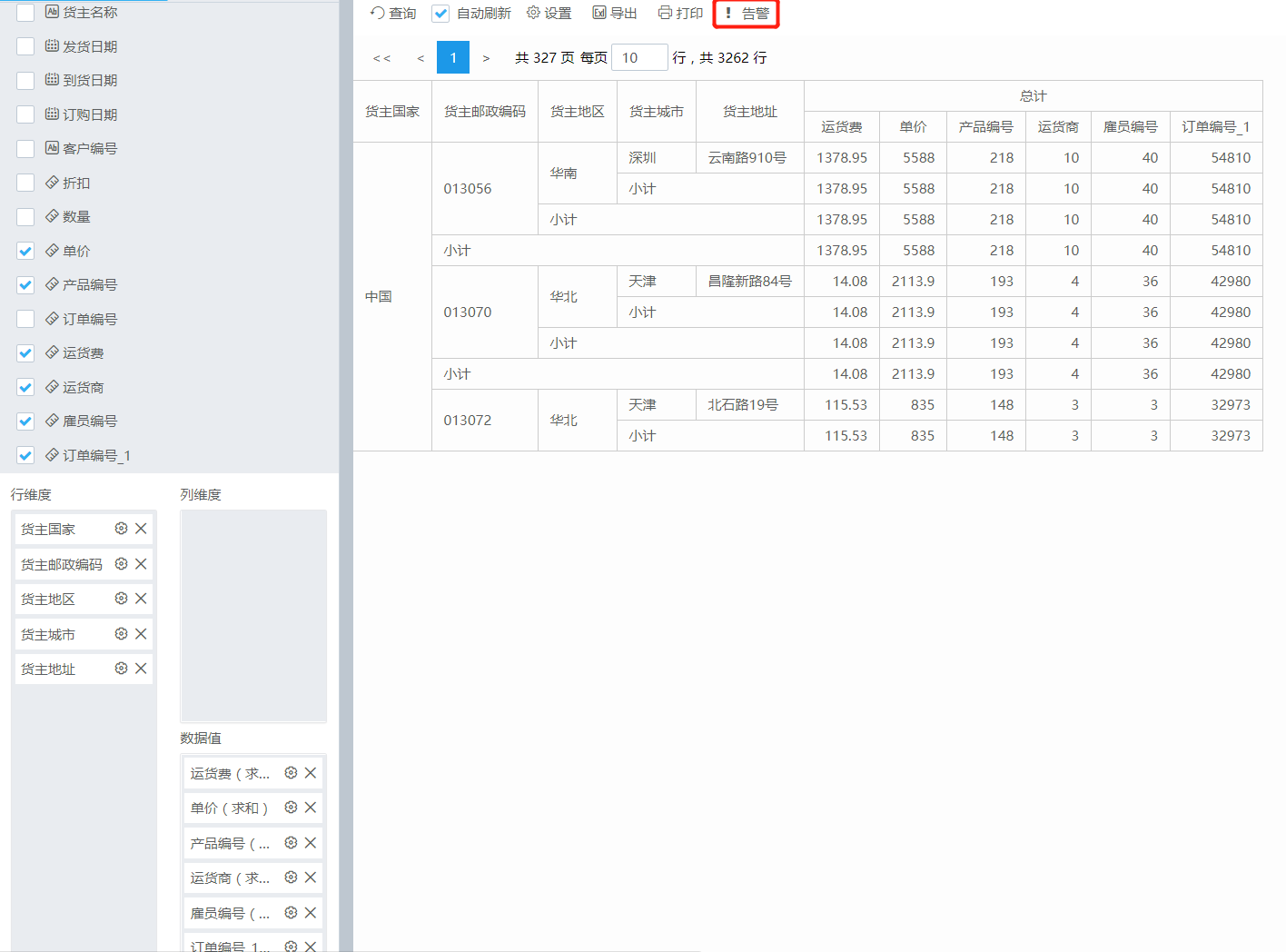Select the 013056 postal code cell
Viewport: 1286px width, 952px height.
[485, 189]
